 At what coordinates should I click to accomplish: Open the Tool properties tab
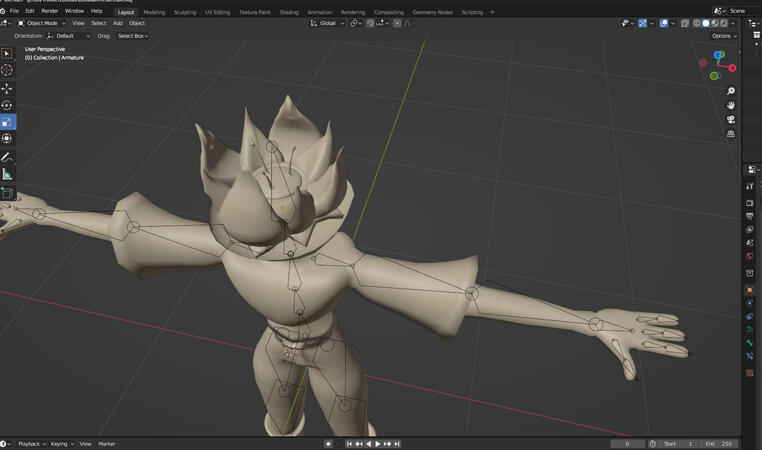click(750, 186)
